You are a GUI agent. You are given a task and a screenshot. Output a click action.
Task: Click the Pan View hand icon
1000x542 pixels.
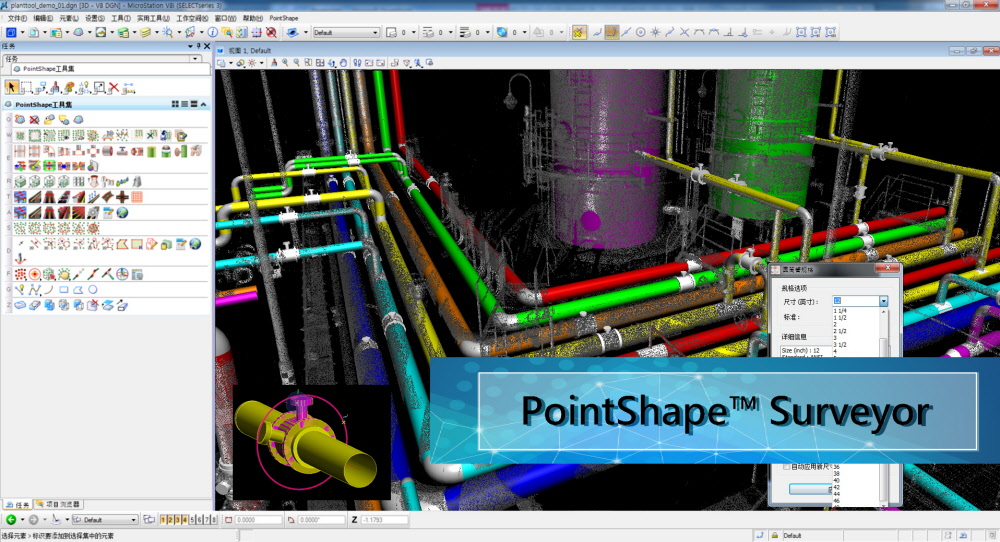click(x=344, y=62)
